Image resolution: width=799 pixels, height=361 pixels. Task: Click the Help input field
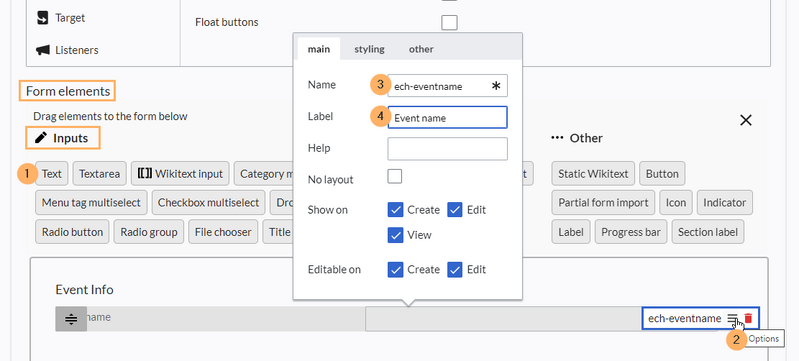[x=447, y=149]
